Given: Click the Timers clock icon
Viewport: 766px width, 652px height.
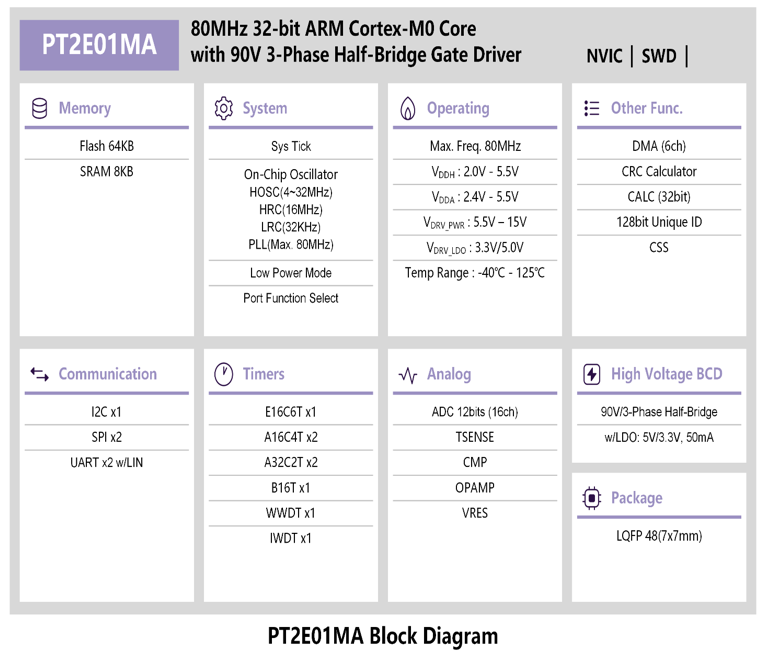Looking at the screenshot, I should click(x=224, y=374).
